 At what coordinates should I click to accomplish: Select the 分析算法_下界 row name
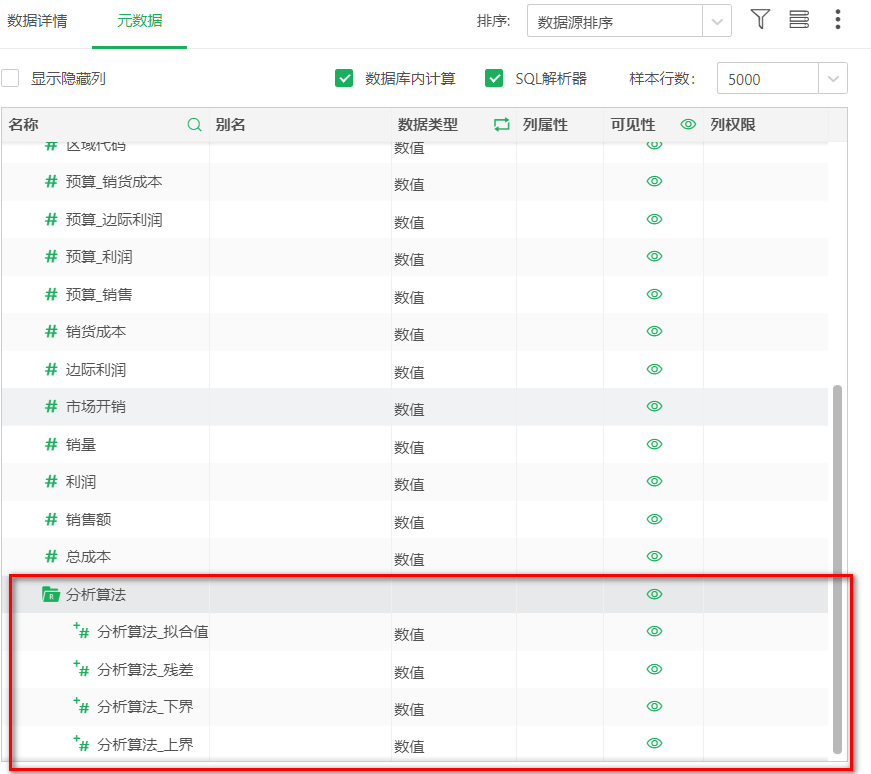[x=145, y=707]
